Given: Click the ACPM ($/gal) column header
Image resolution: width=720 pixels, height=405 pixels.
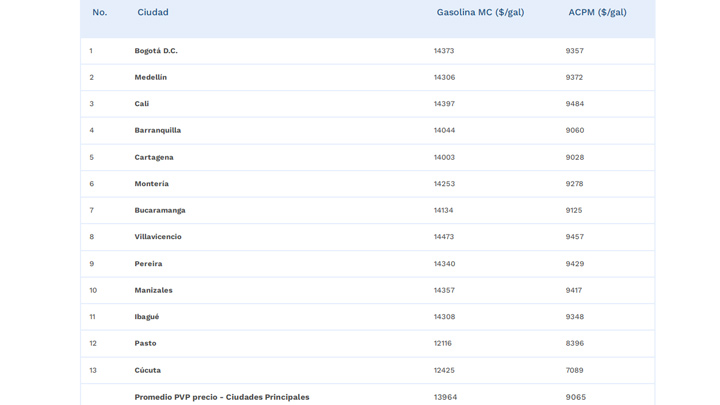Looking at the screenshot, I should pos(597,12).
